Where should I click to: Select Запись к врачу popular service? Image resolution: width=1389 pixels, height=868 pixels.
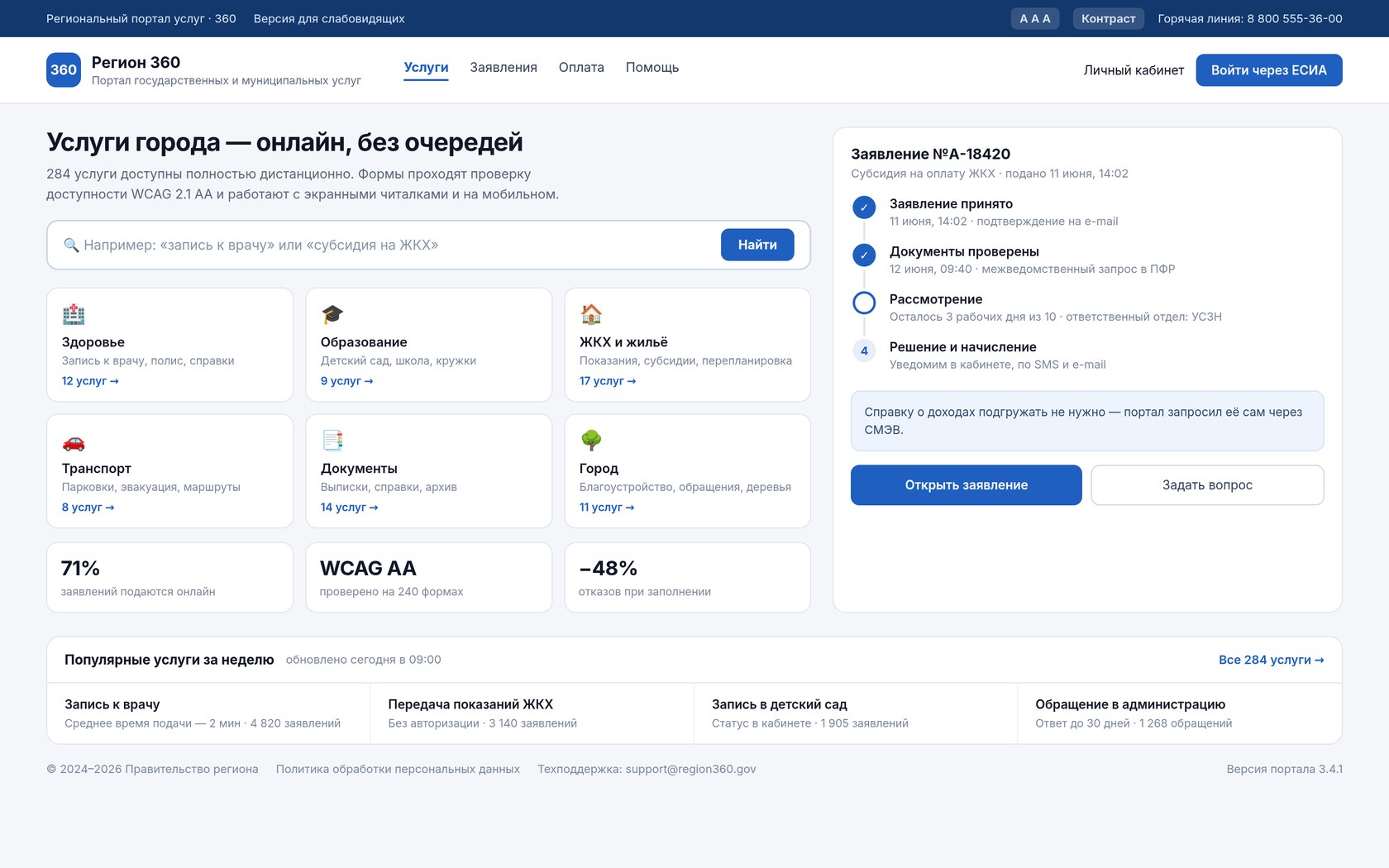208,713
